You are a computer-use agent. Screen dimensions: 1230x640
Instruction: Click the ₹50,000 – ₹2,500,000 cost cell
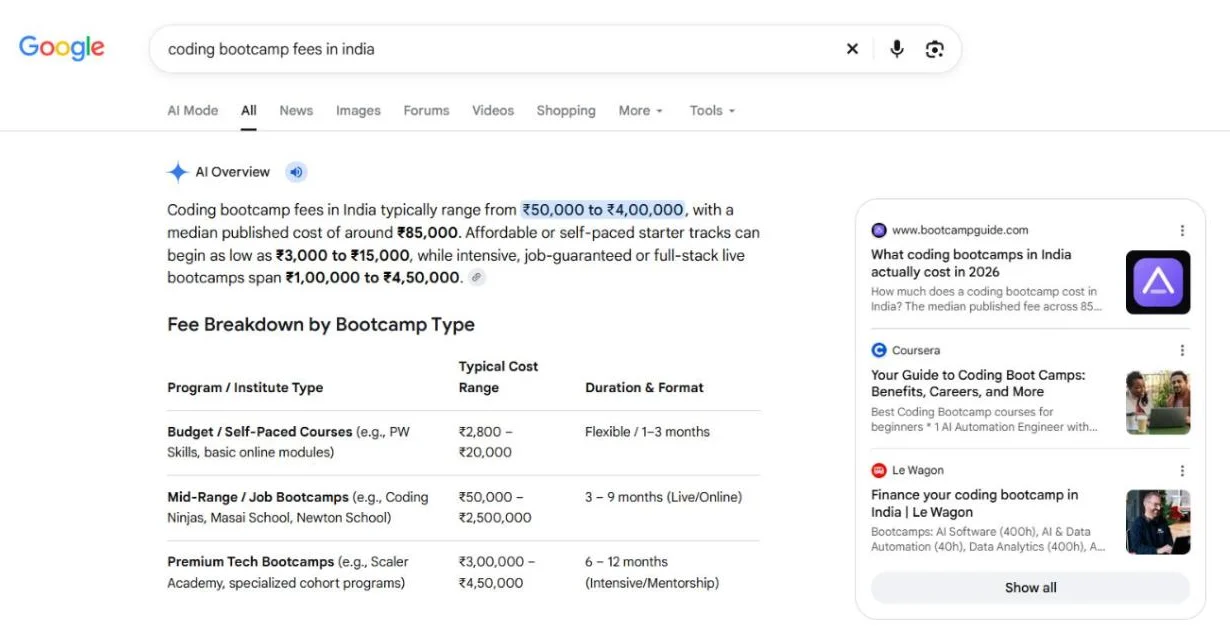(495, 507)
